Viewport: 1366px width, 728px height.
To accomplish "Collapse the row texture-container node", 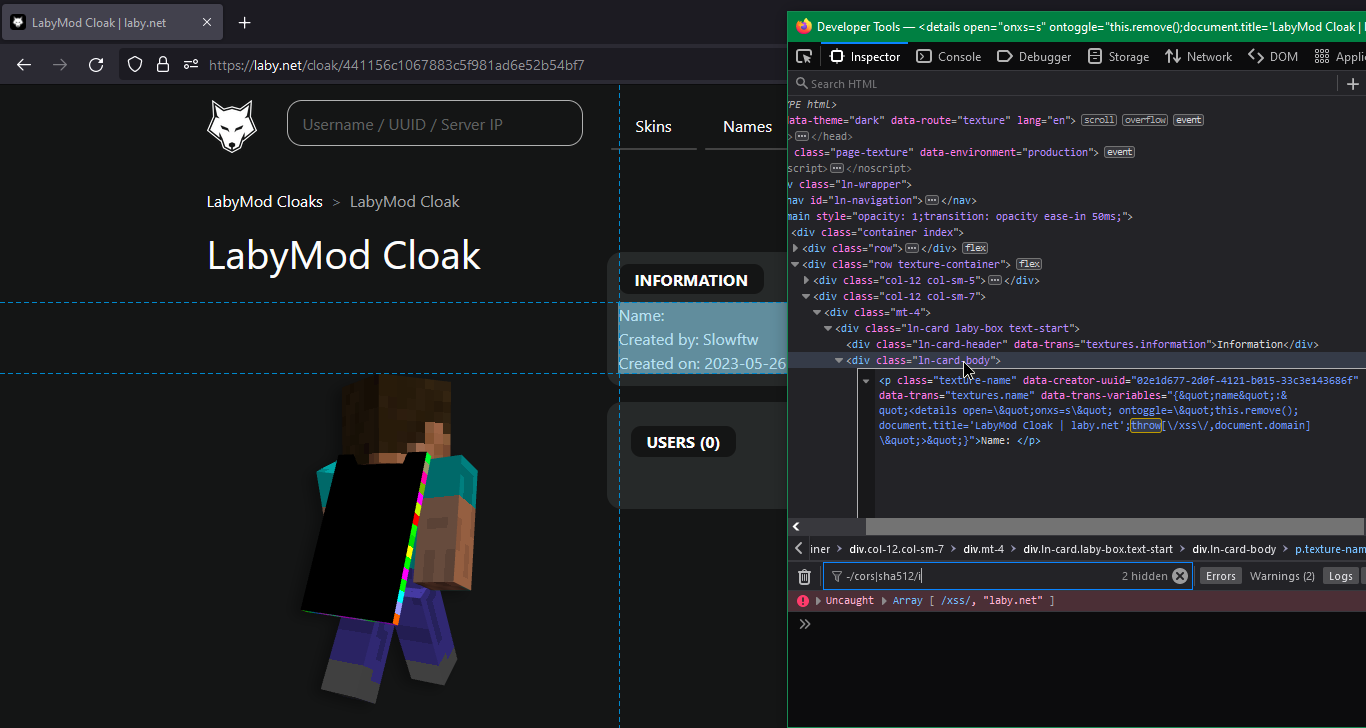I will (796, 264).
